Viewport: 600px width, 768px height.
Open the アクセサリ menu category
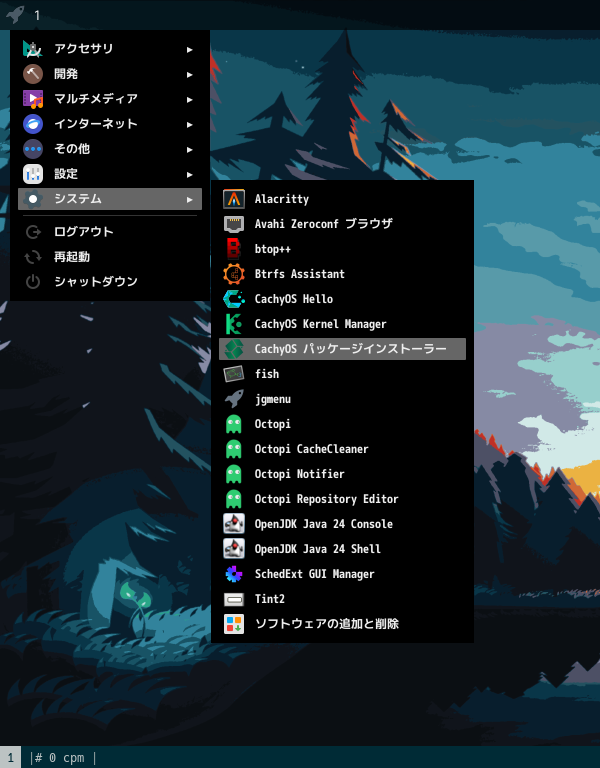(x=110, y=49)
